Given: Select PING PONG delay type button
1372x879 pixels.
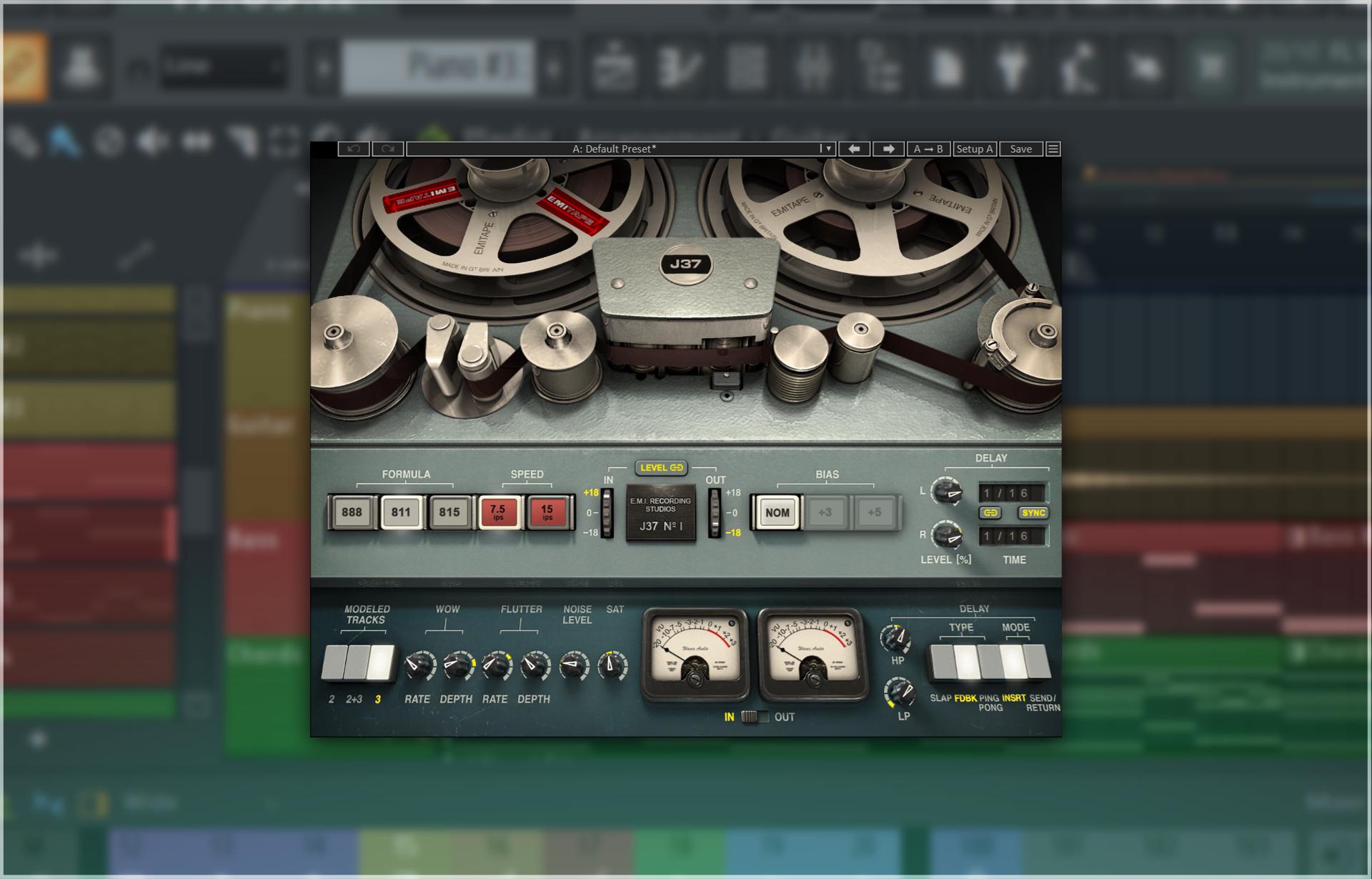Looking at the screenshot, I should (x=990, y=663).
